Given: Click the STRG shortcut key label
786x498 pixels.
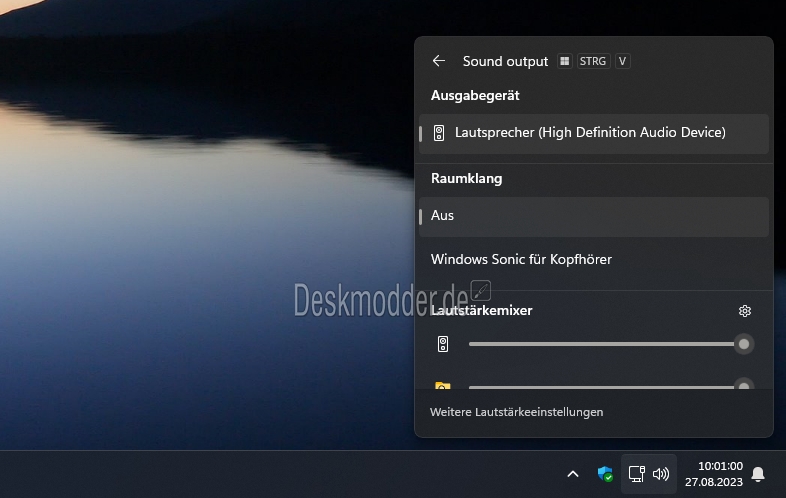Looking at the screenshot, I should click(x=593, y=61).
